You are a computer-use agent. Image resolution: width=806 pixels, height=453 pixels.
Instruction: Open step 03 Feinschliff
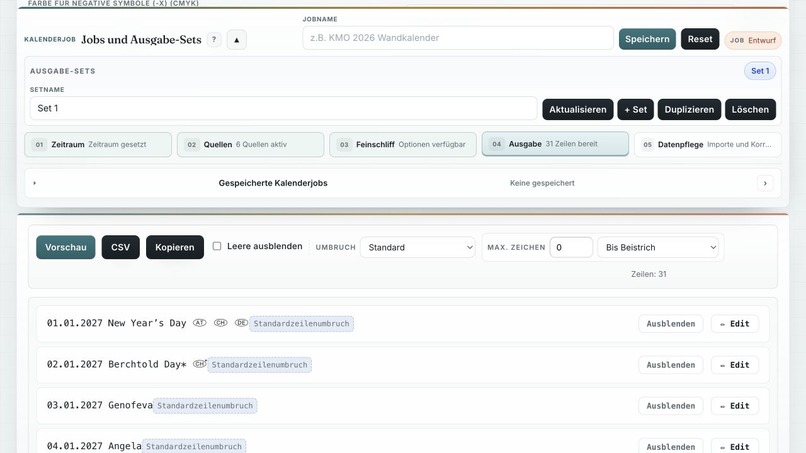point(402,144)
